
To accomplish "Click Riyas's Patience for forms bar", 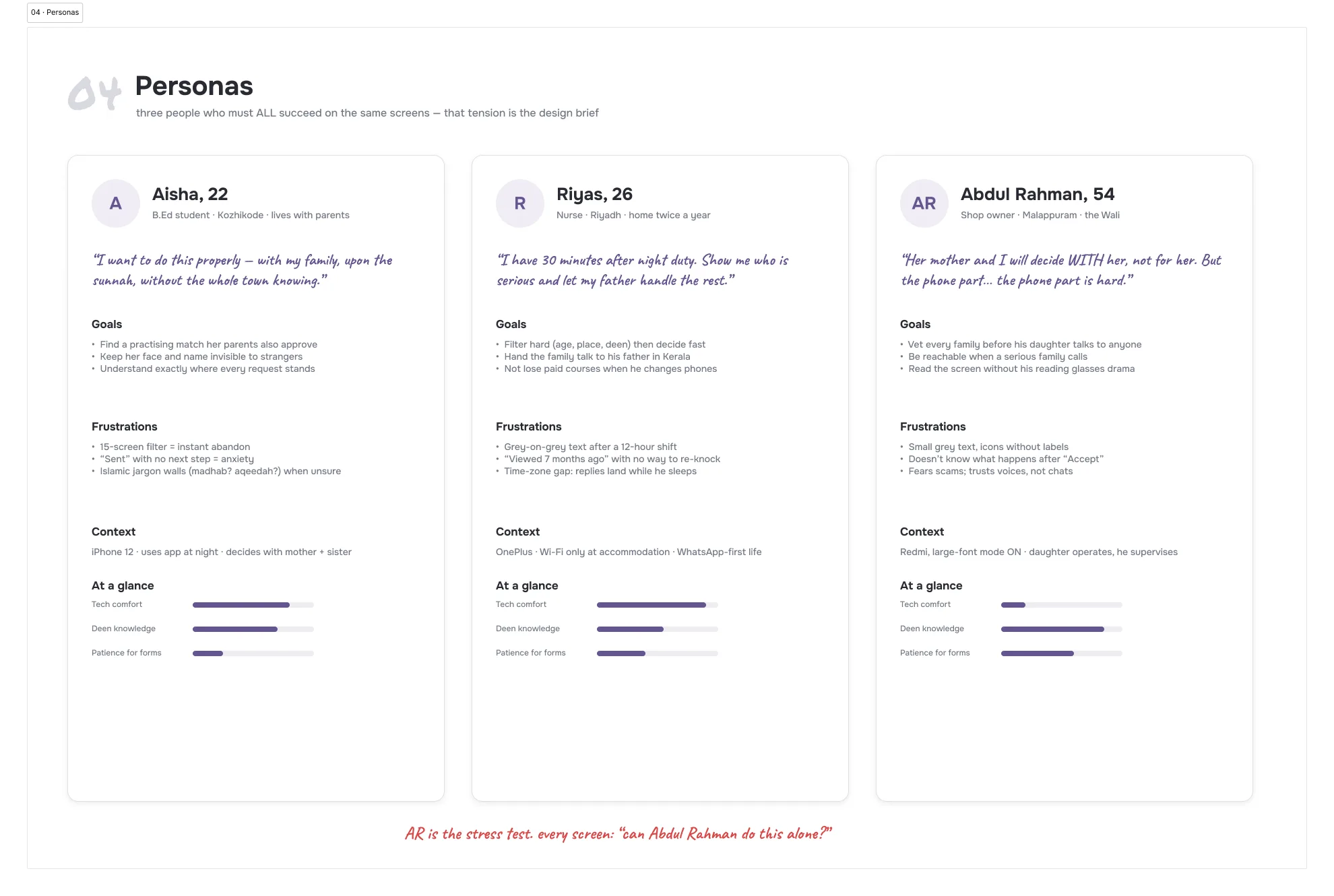I will (x=658, y=653).
